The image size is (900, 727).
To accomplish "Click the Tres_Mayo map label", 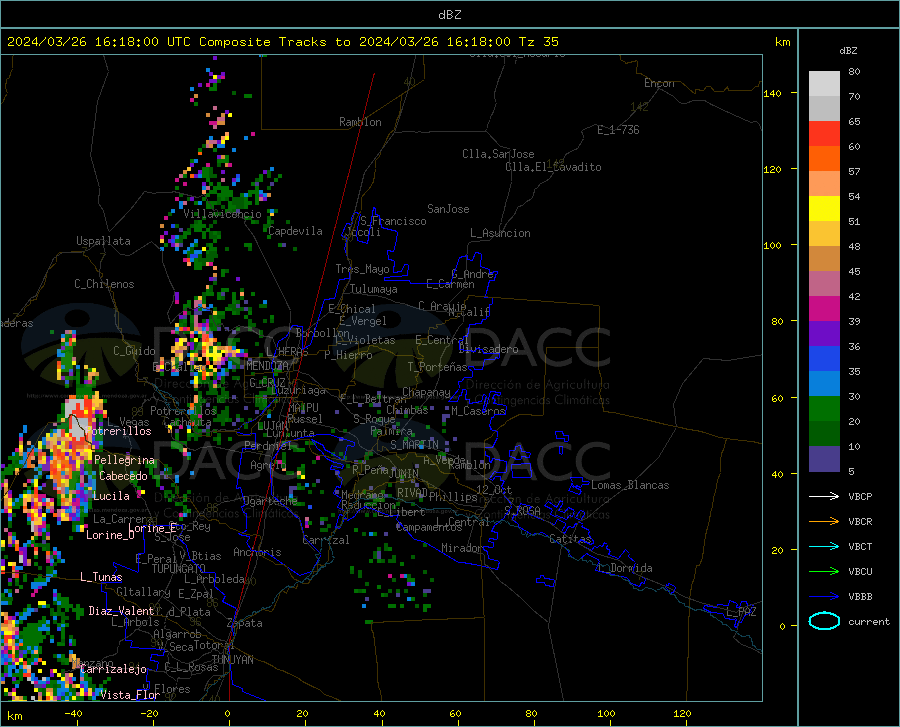I will pos(362,269).
